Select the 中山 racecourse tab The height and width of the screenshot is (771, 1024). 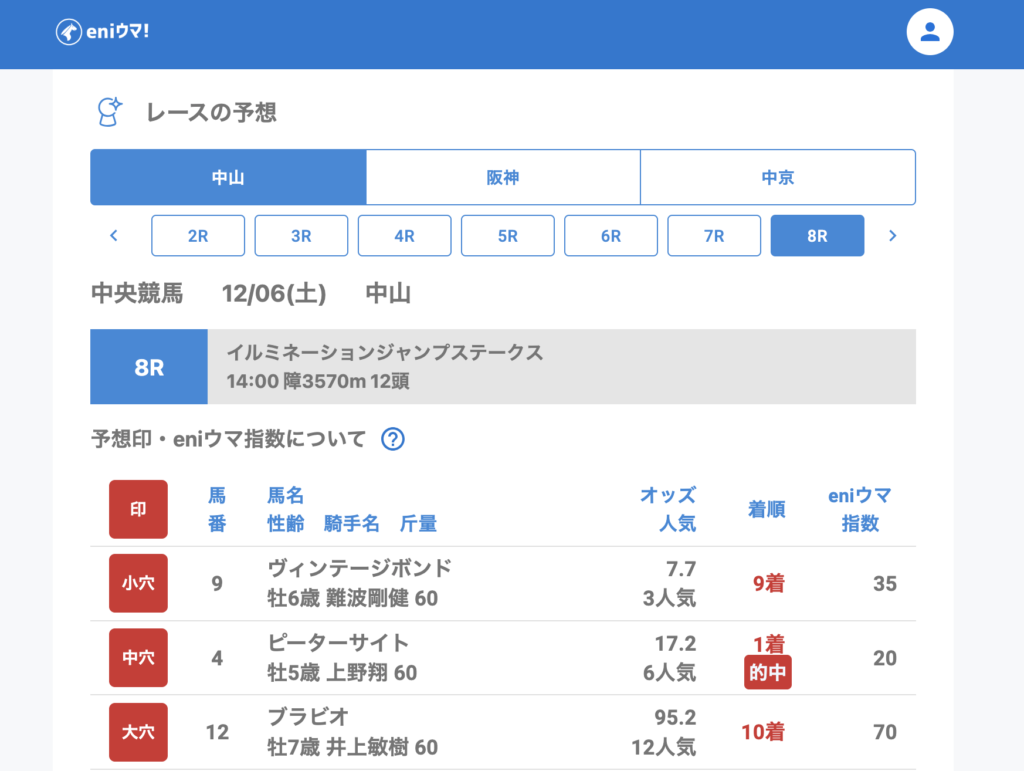(x=228, y=178)
